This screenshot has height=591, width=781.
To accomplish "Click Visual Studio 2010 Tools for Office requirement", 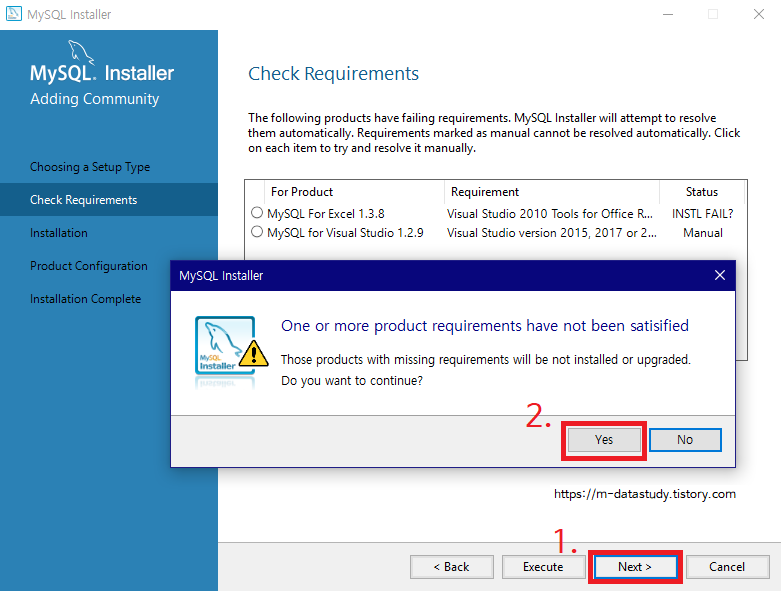I will [550, 214].
